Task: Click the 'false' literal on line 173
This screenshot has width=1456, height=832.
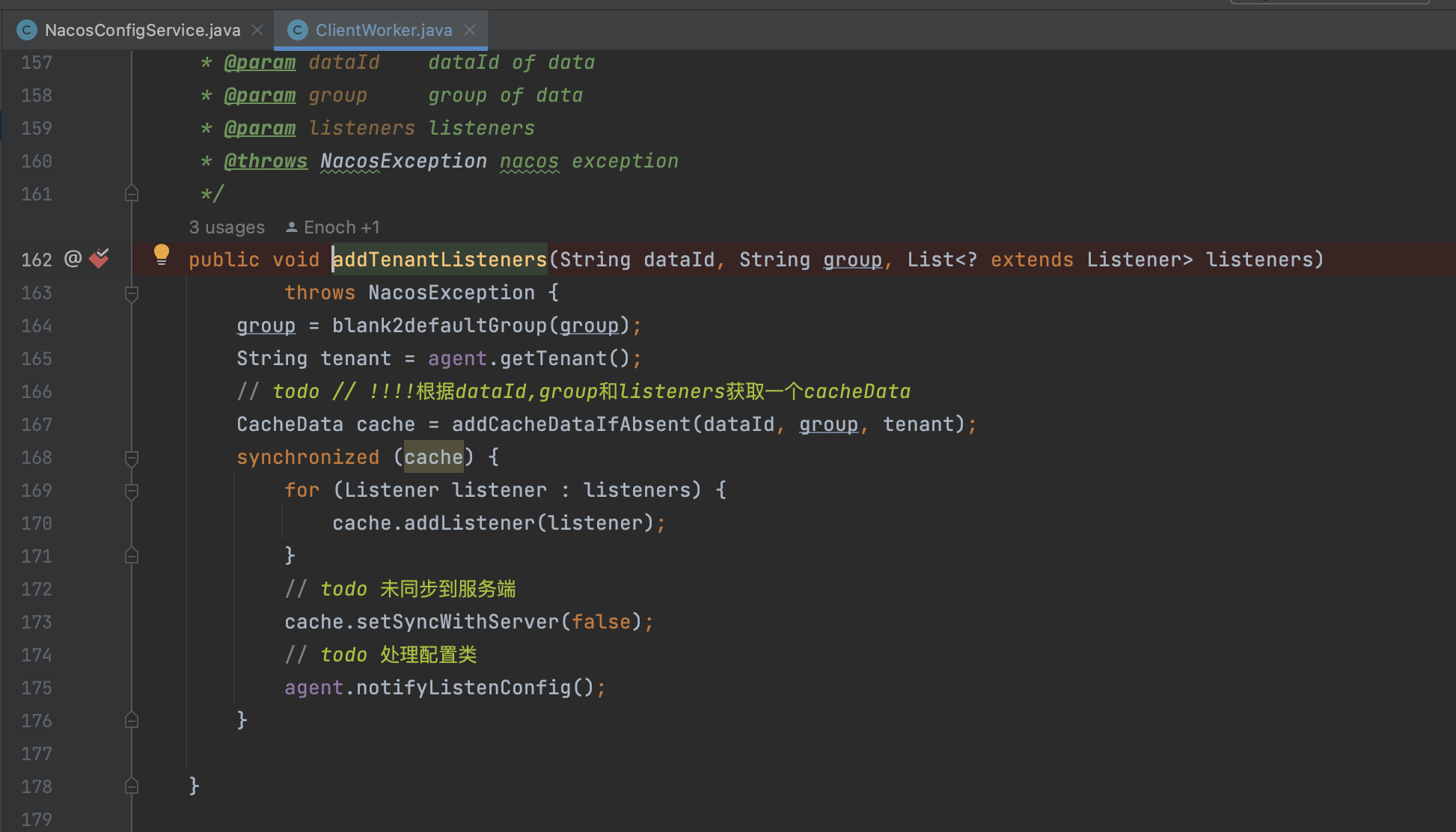Action: click(602, 622)
